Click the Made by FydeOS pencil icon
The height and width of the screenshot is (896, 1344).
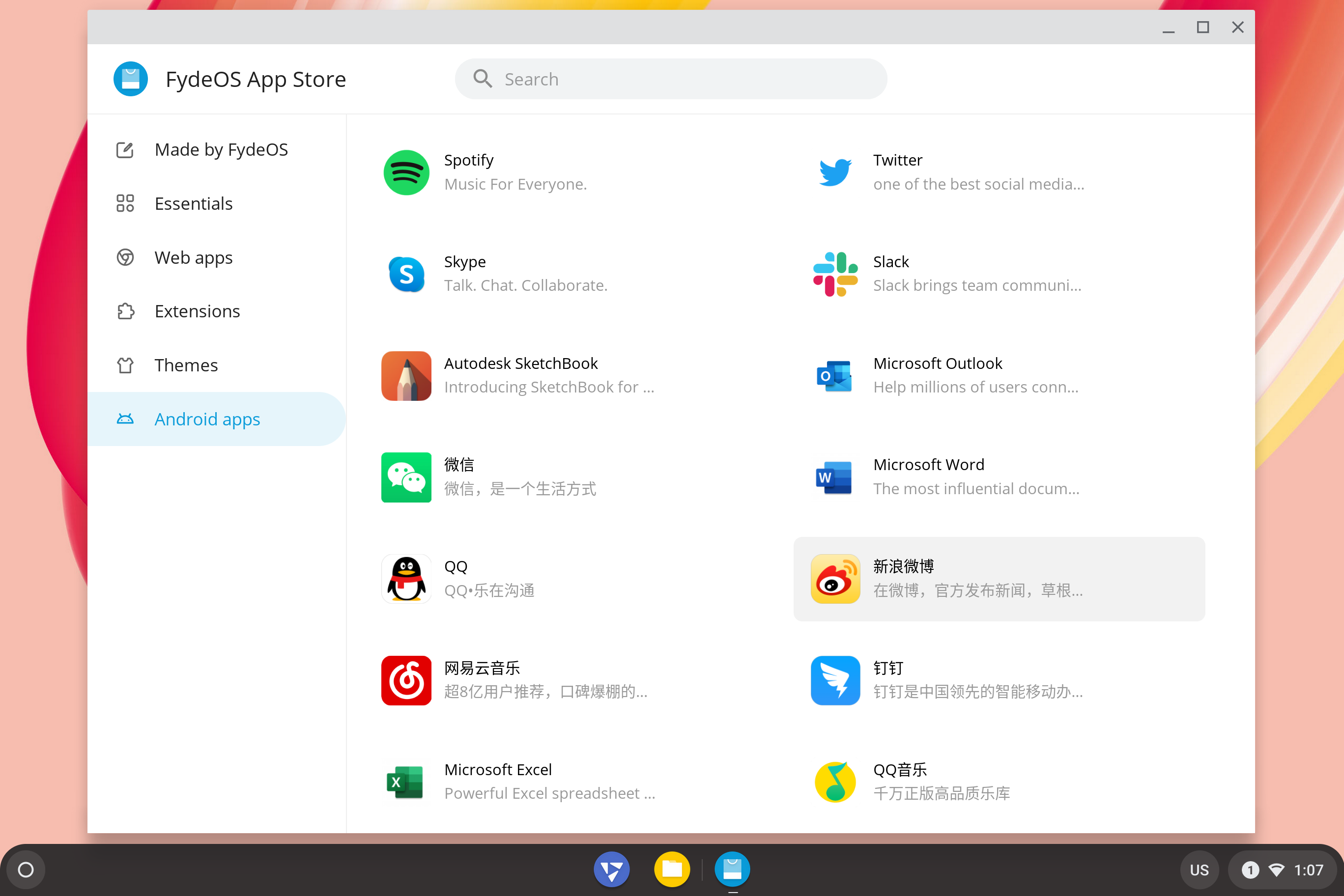[125, 150]
